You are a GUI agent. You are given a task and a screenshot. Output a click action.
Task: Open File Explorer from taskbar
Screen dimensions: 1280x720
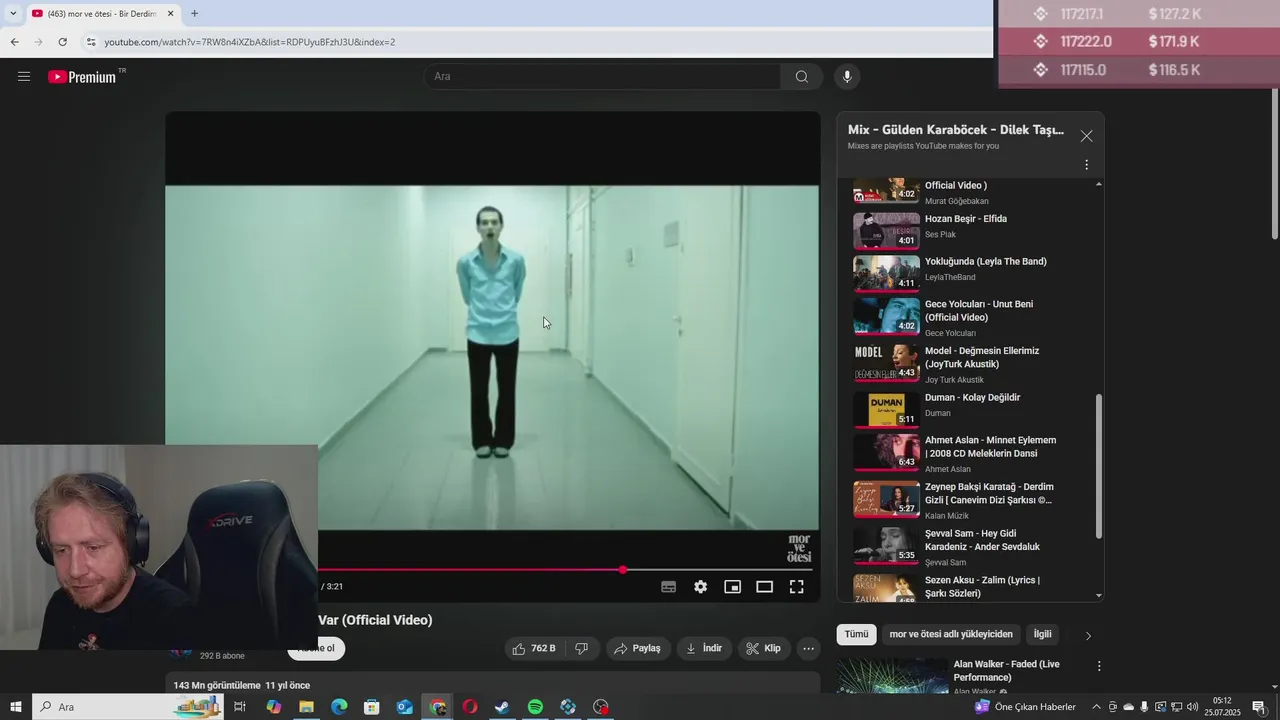[x=306, y=707]
